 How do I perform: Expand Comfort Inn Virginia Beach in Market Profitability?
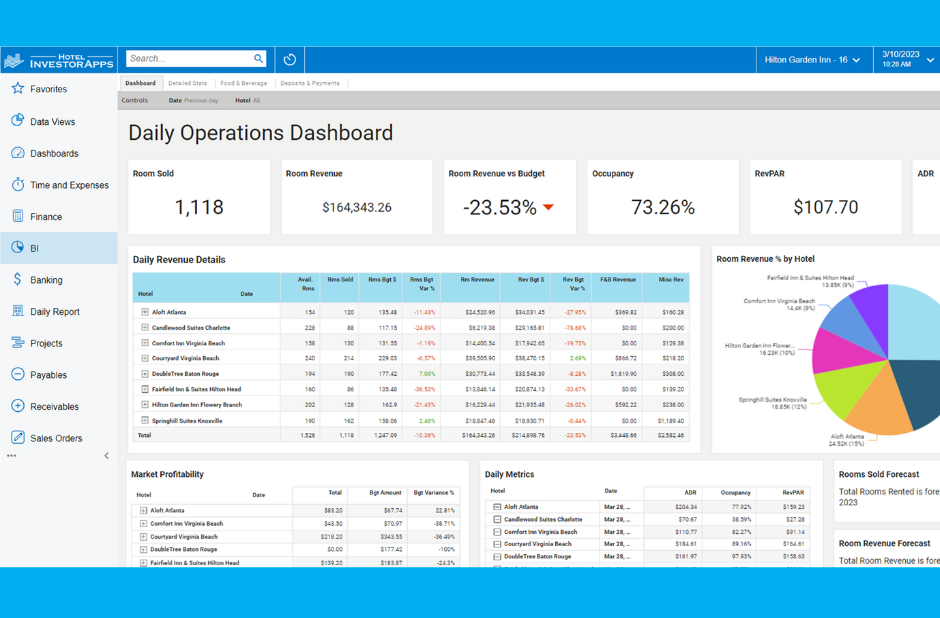click(143, 523)
